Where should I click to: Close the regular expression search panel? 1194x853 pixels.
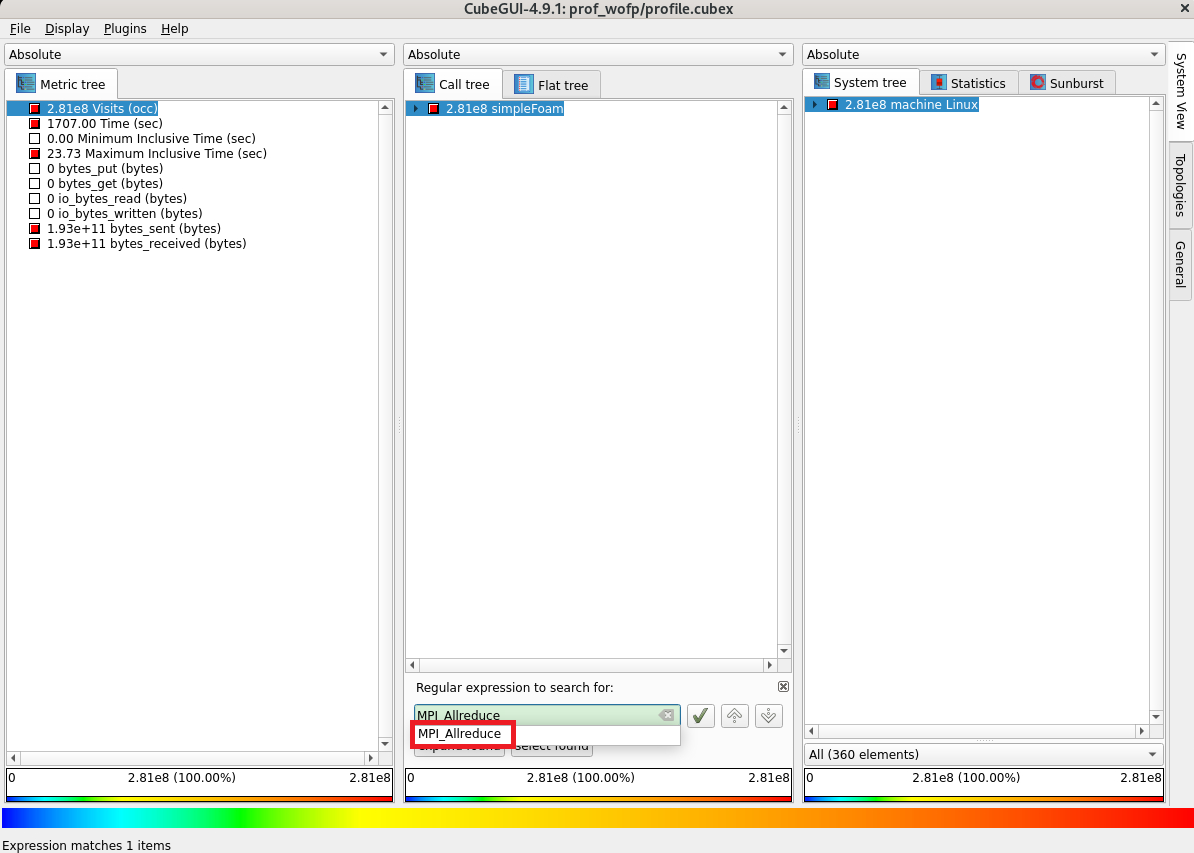(783, 687)
